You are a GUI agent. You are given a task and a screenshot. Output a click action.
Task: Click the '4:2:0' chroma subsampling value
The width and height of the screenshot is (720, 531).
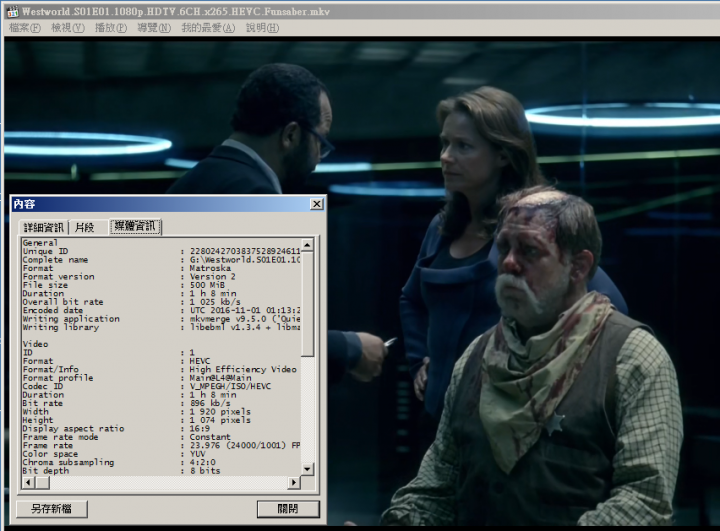click(x=202, y=462)
